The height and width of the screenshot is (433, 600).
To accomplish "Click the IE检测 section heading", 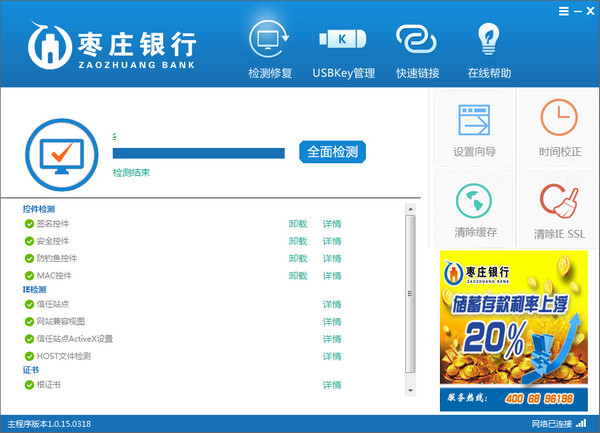I will click(x=34, y=290).
